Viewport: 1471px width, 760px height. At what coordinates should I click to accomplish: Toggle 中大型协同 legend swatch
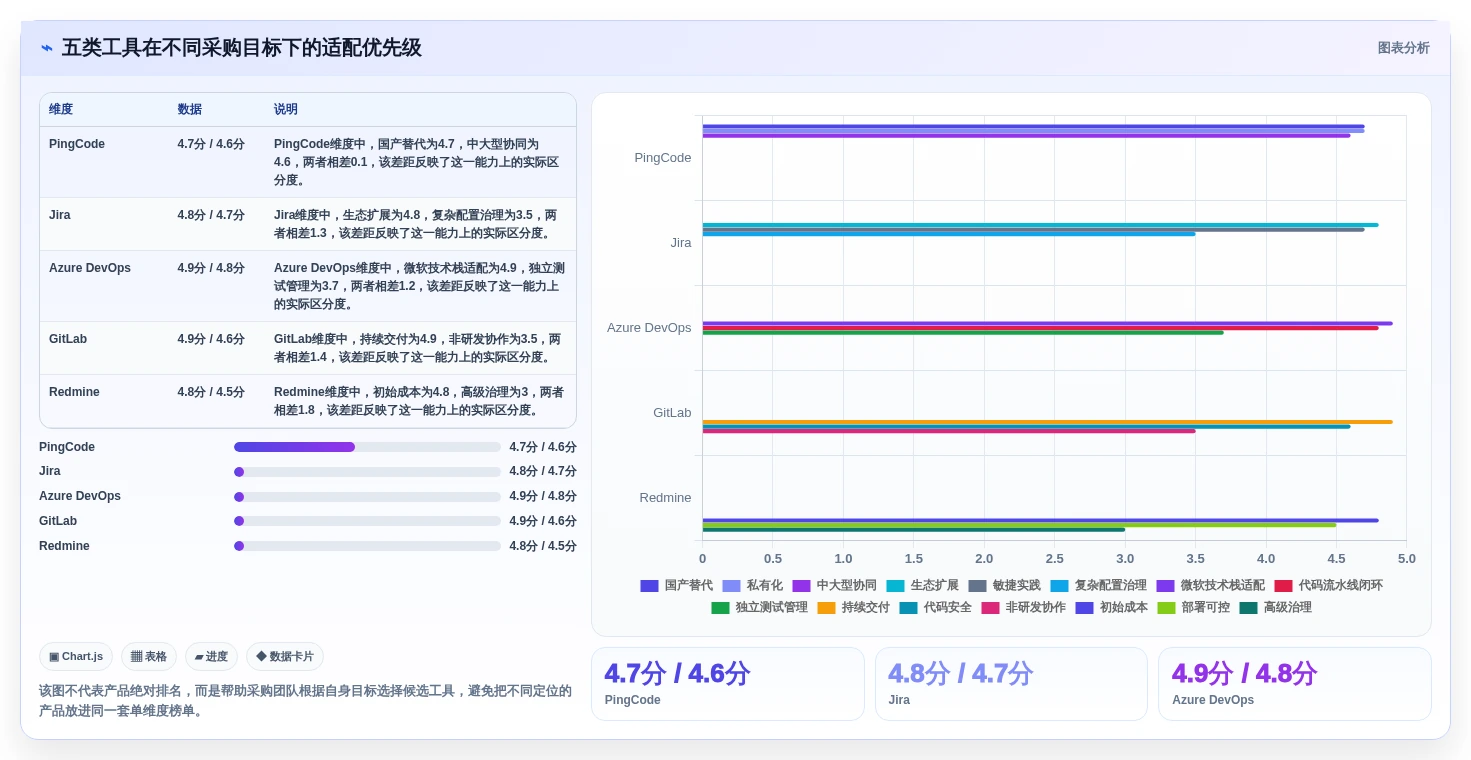801,586
